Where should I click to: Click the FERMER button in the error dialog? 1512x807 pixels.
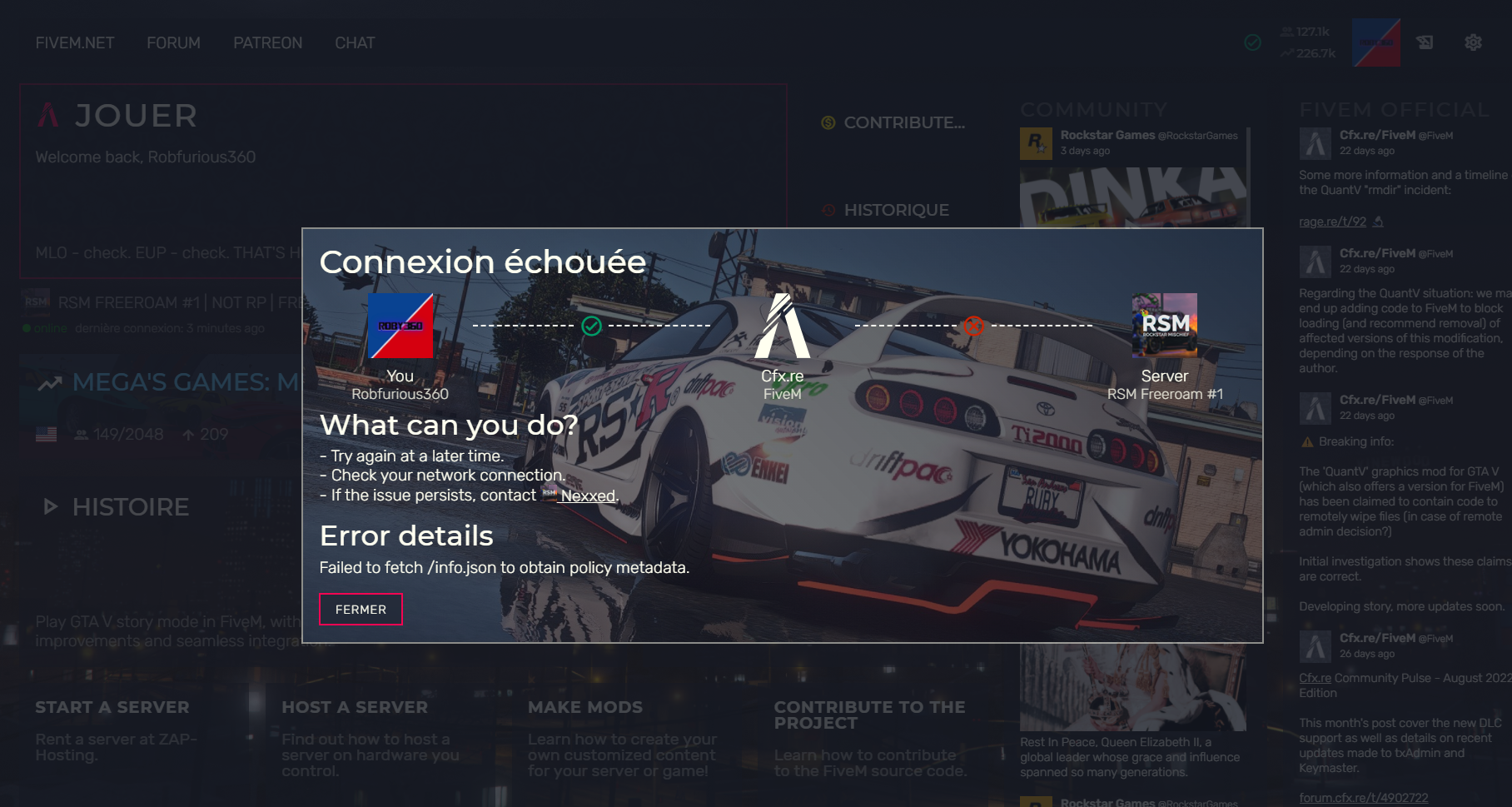361,609
